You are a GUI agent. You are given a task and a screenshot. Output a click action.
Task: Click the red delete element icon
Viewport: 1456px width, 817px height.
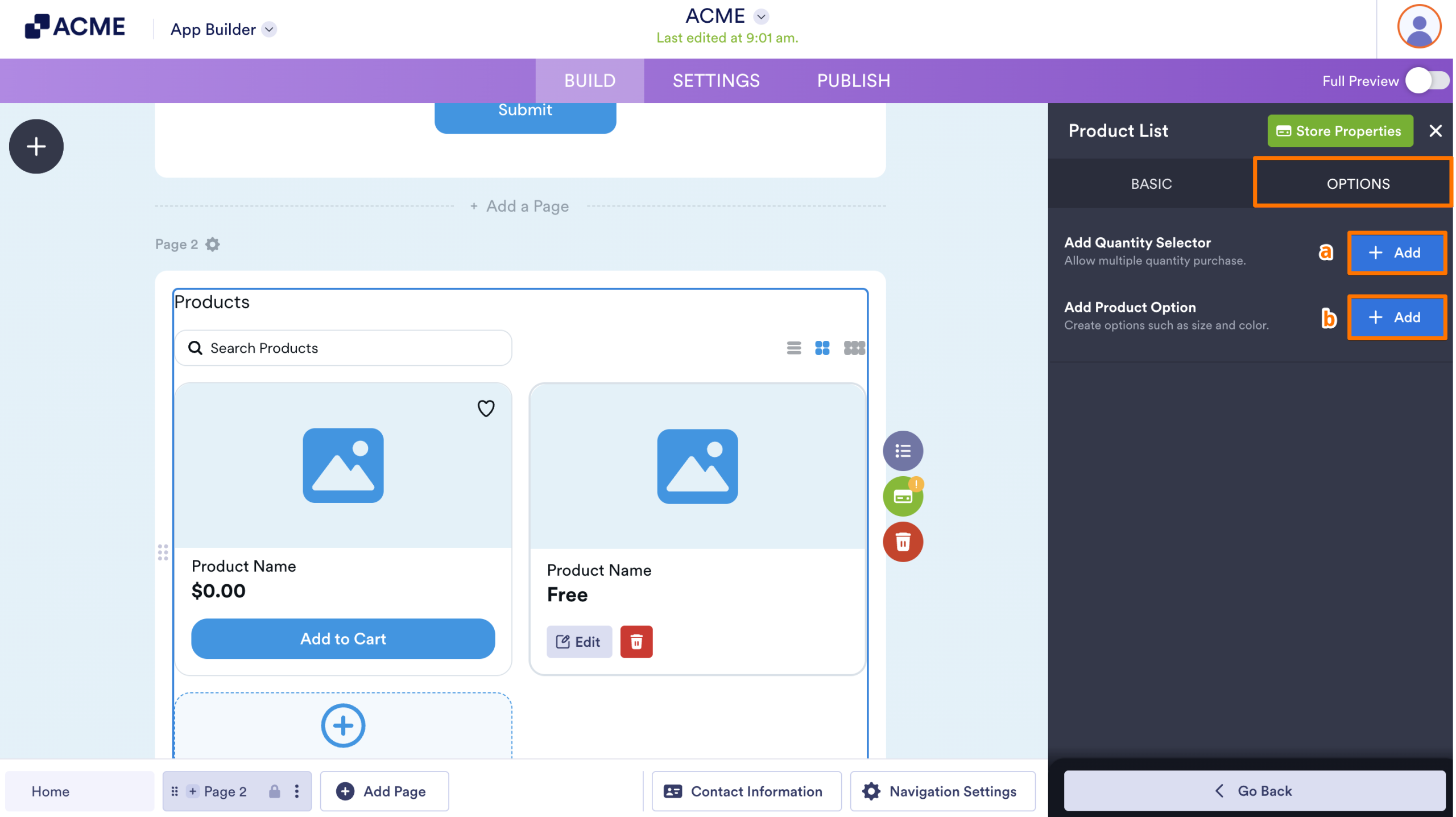point(904,543)
